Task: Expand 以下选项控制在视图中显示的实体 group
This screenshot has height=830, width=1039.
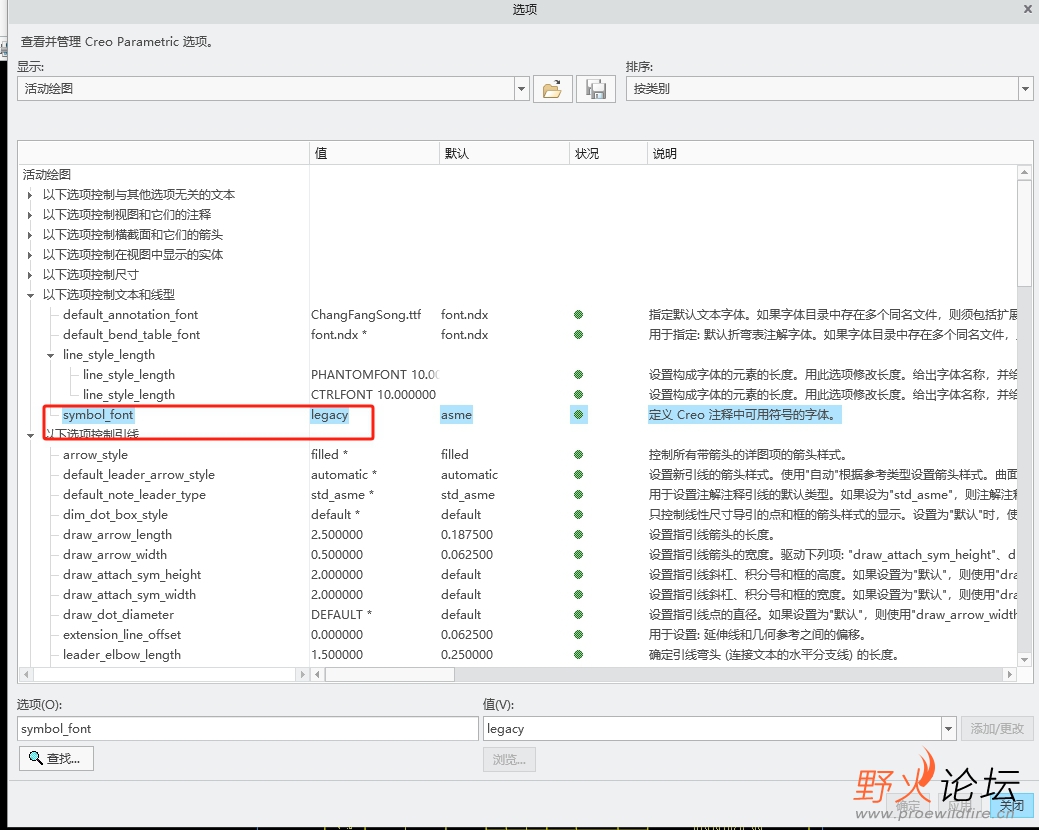Action: point(30,254)
